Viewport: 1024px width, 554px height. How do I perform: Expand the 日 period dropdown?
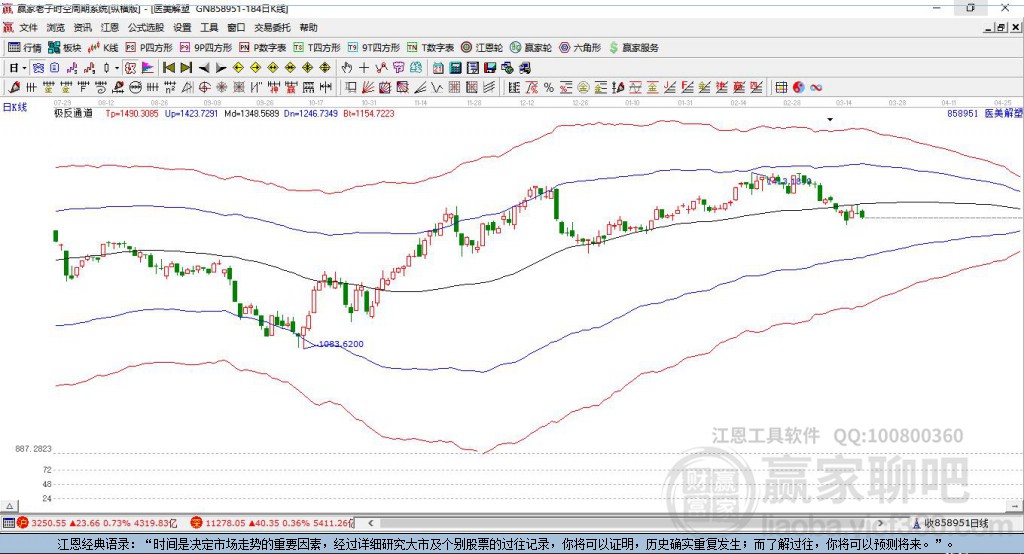pos(24,68)
